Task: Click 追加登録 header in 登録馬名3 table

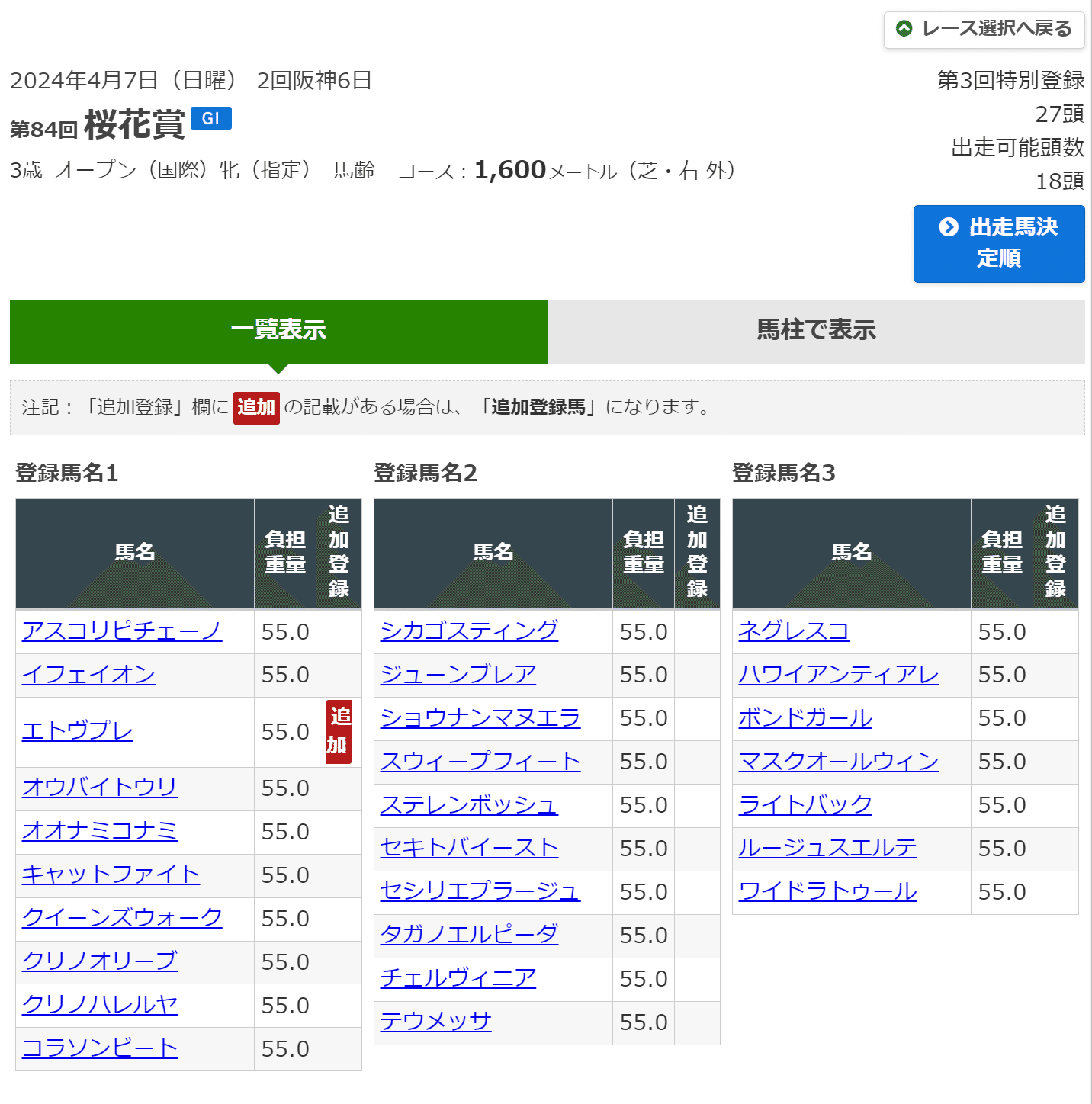Action: click(x=1055, y=553)
